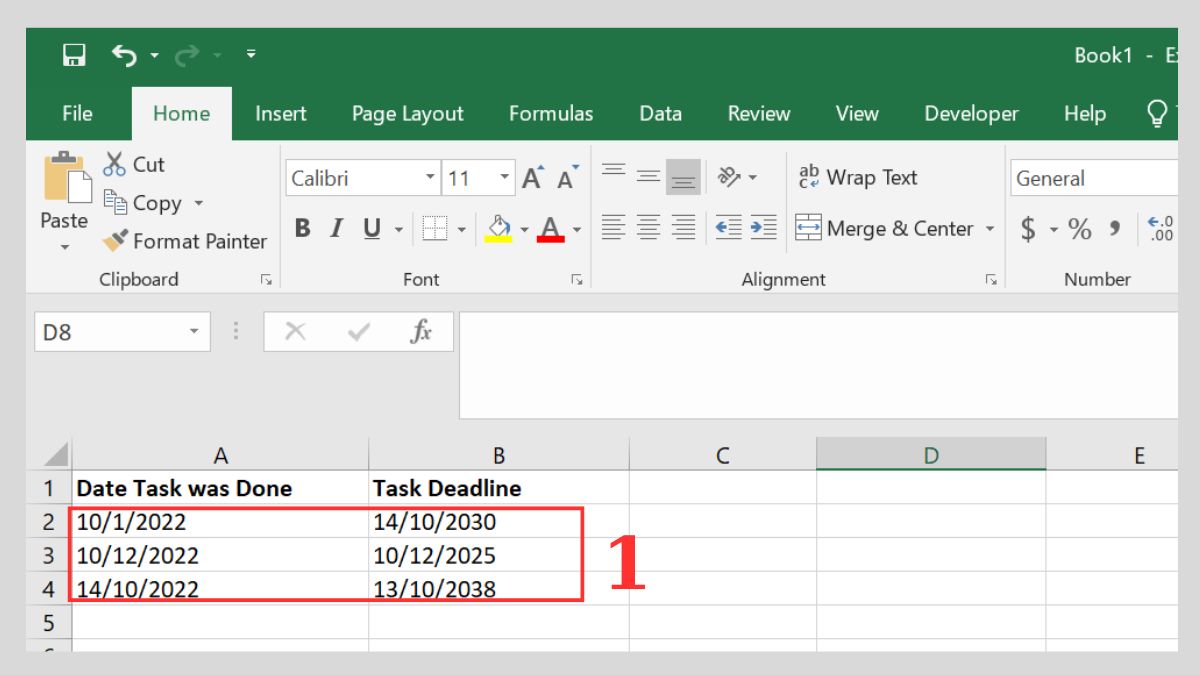Open the Developer tab

coord(970,113)
